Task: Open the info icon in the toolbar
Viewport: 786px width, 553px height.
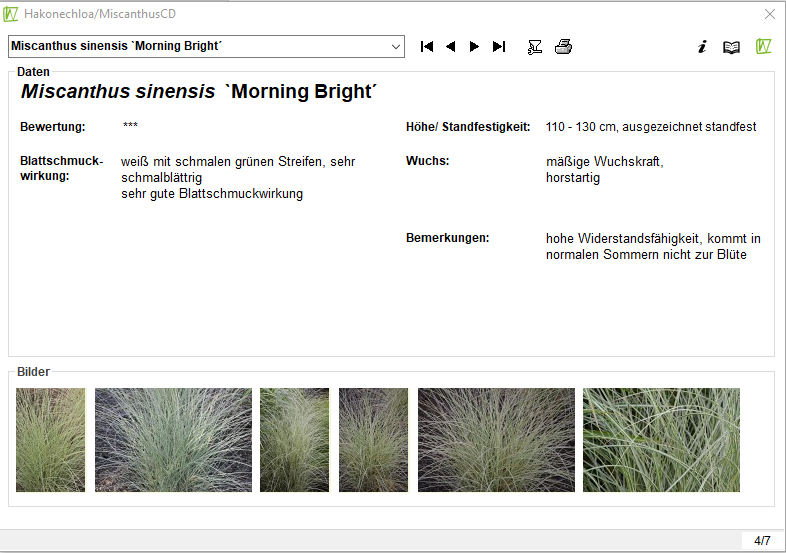Action: tap(702, 47)
